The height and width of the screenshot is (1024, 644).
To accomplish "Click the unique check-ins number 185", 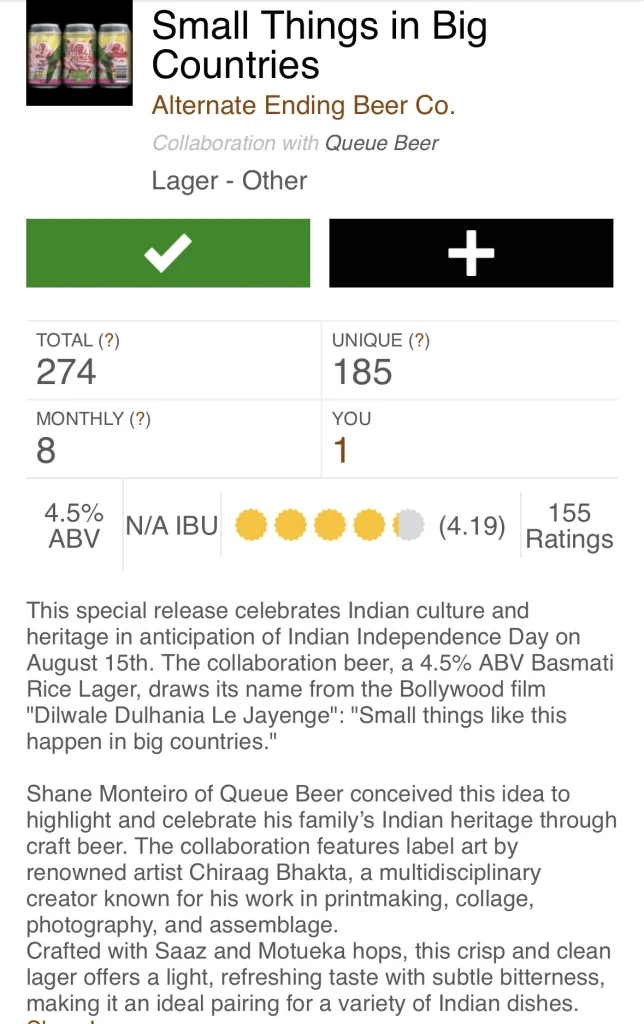I will click(362, 372).
